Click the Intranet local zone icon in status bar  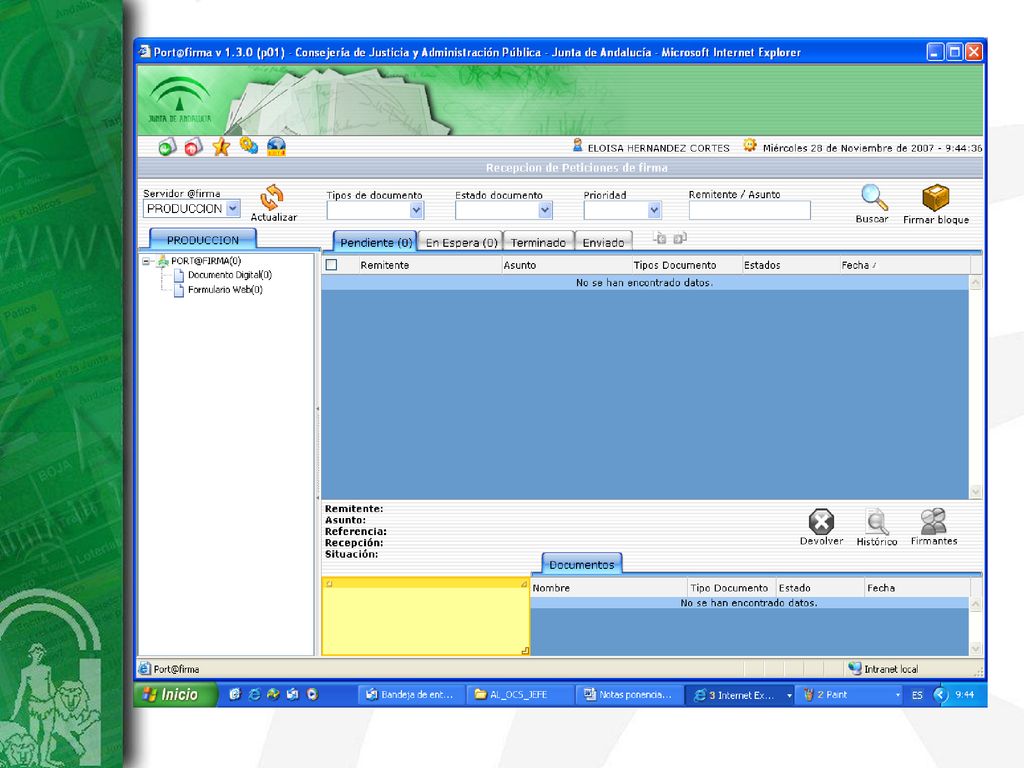854,668
